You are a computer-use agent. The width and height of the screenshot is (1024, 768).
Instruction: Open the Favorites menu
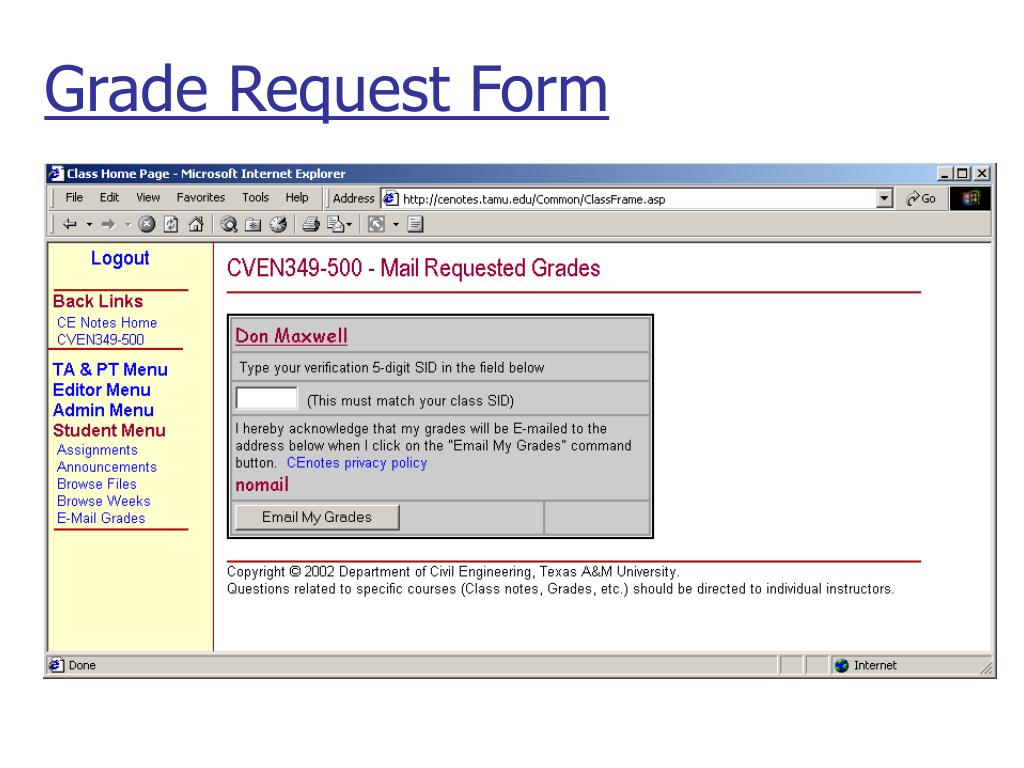click(200, 197)
